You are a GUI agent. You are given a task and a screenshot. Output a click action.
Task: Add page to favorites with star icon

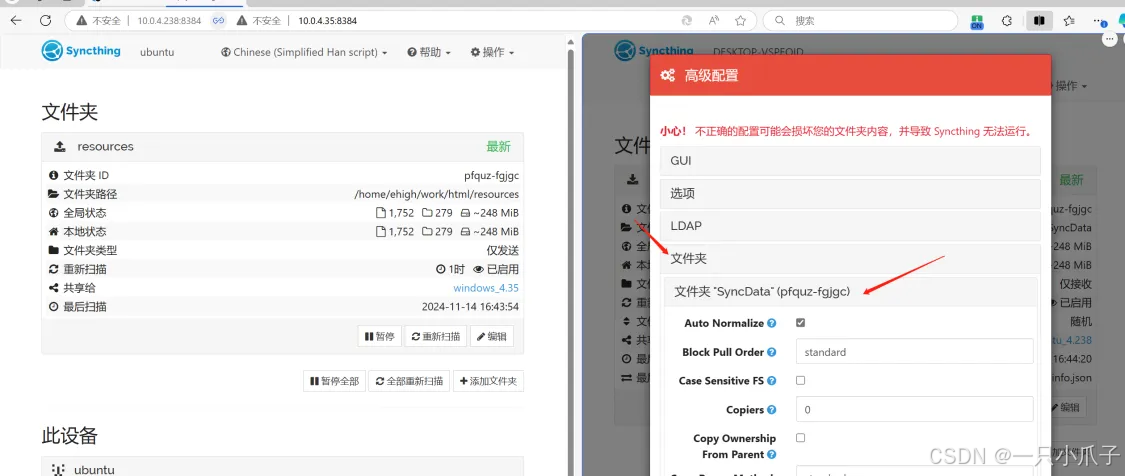[x=740, y=21]
